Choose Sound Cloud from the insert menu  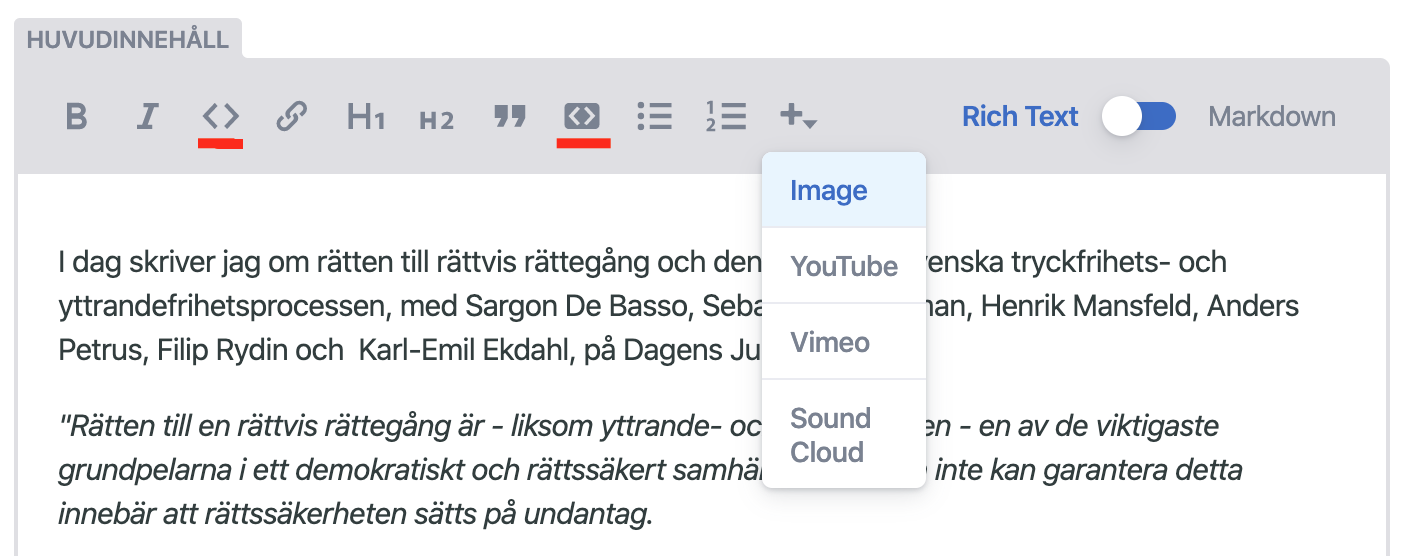844,434
